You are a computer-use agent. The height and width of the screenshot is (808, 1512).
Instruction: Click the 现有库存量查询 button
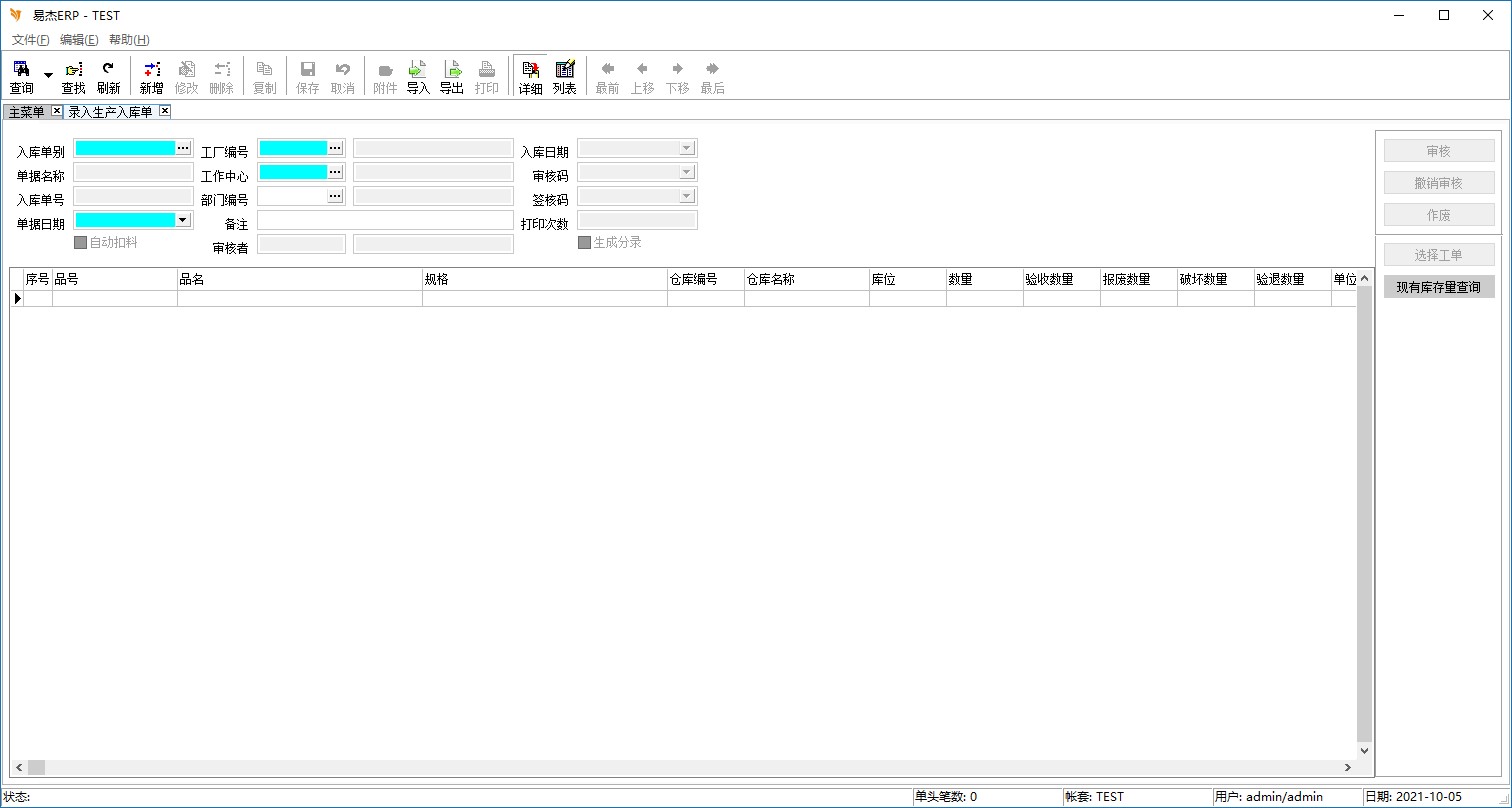[x=1439, y=287]
